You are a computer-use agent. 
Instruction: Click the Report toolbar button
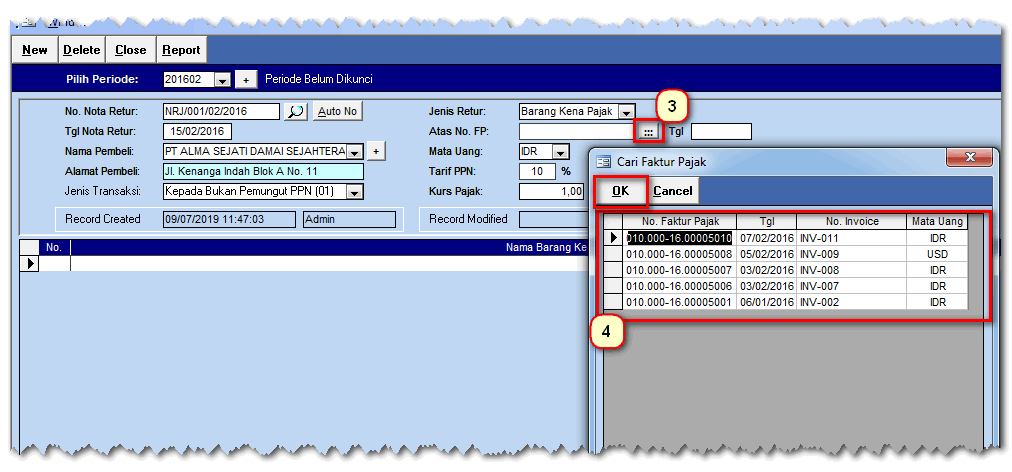[x=181, y=50]
